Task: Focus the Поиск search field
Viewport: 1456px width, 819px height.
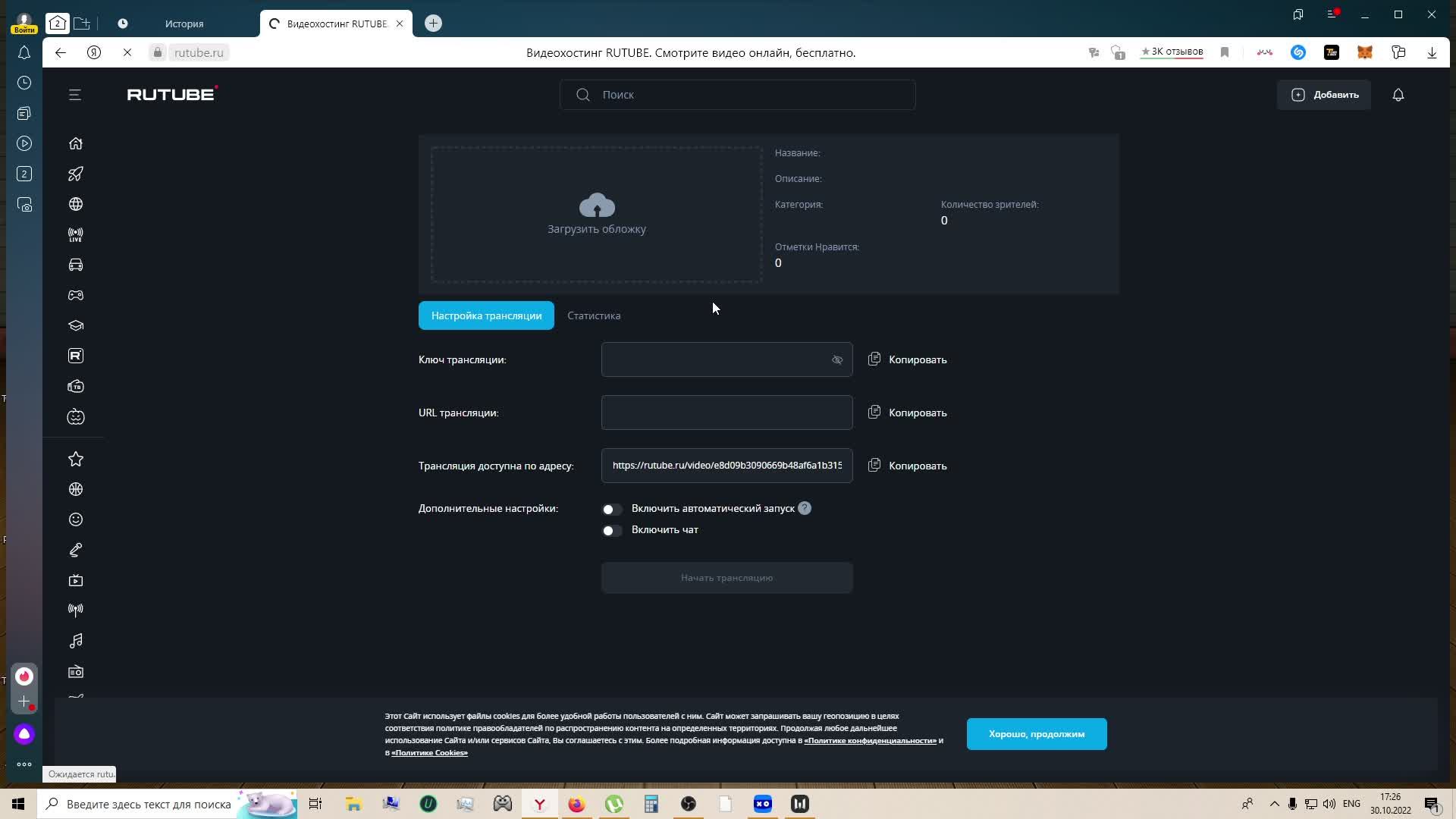Action: (737, 95)
